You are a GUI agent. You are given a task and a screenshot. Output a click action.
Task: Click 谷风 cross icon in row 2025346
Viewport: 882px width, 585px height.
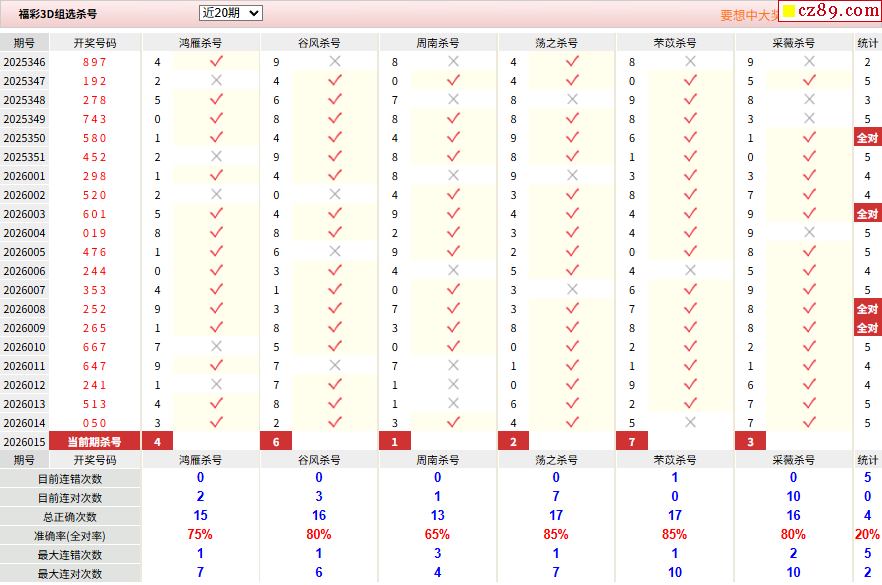335,62
